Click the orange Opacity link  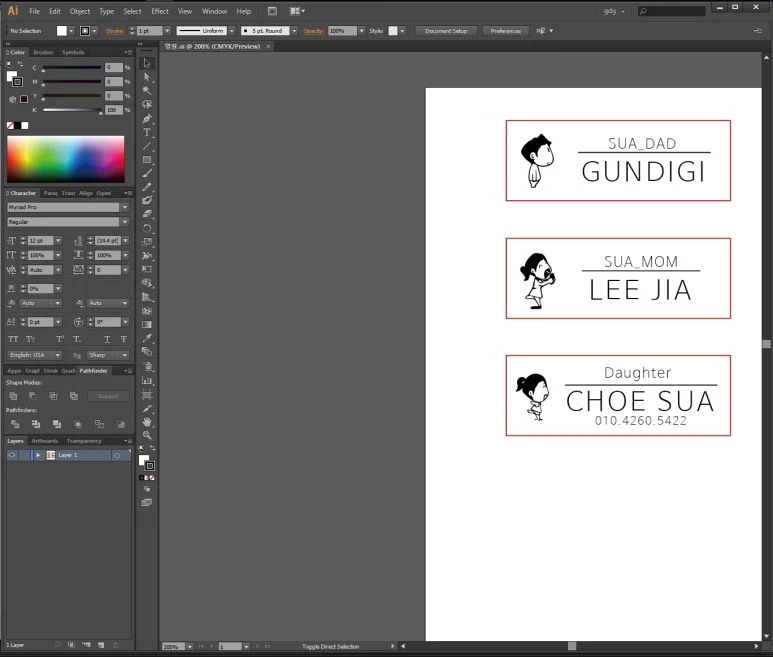pos(314,31)
